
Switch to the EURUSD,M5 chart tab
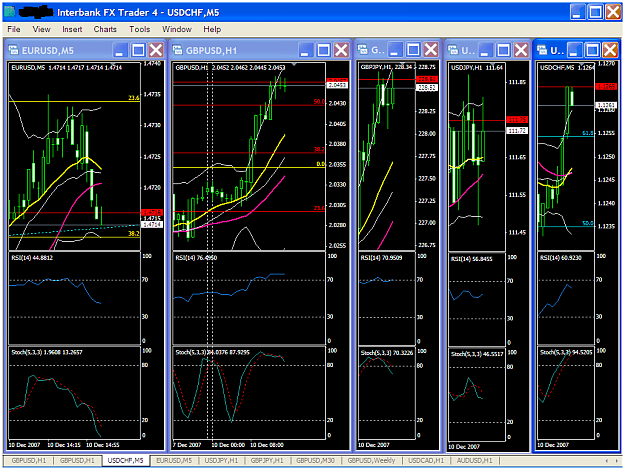point(174,460)
